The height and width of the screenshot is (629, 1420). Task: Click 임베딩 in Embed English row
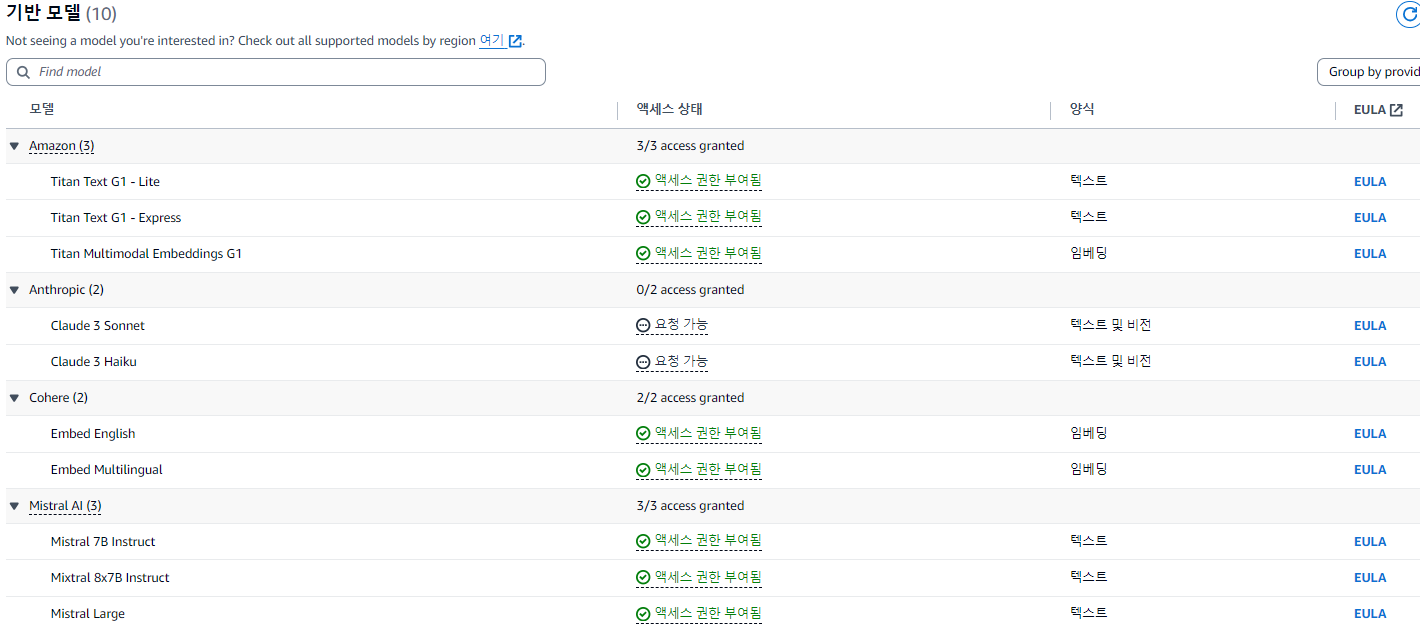click(1089, 433)
